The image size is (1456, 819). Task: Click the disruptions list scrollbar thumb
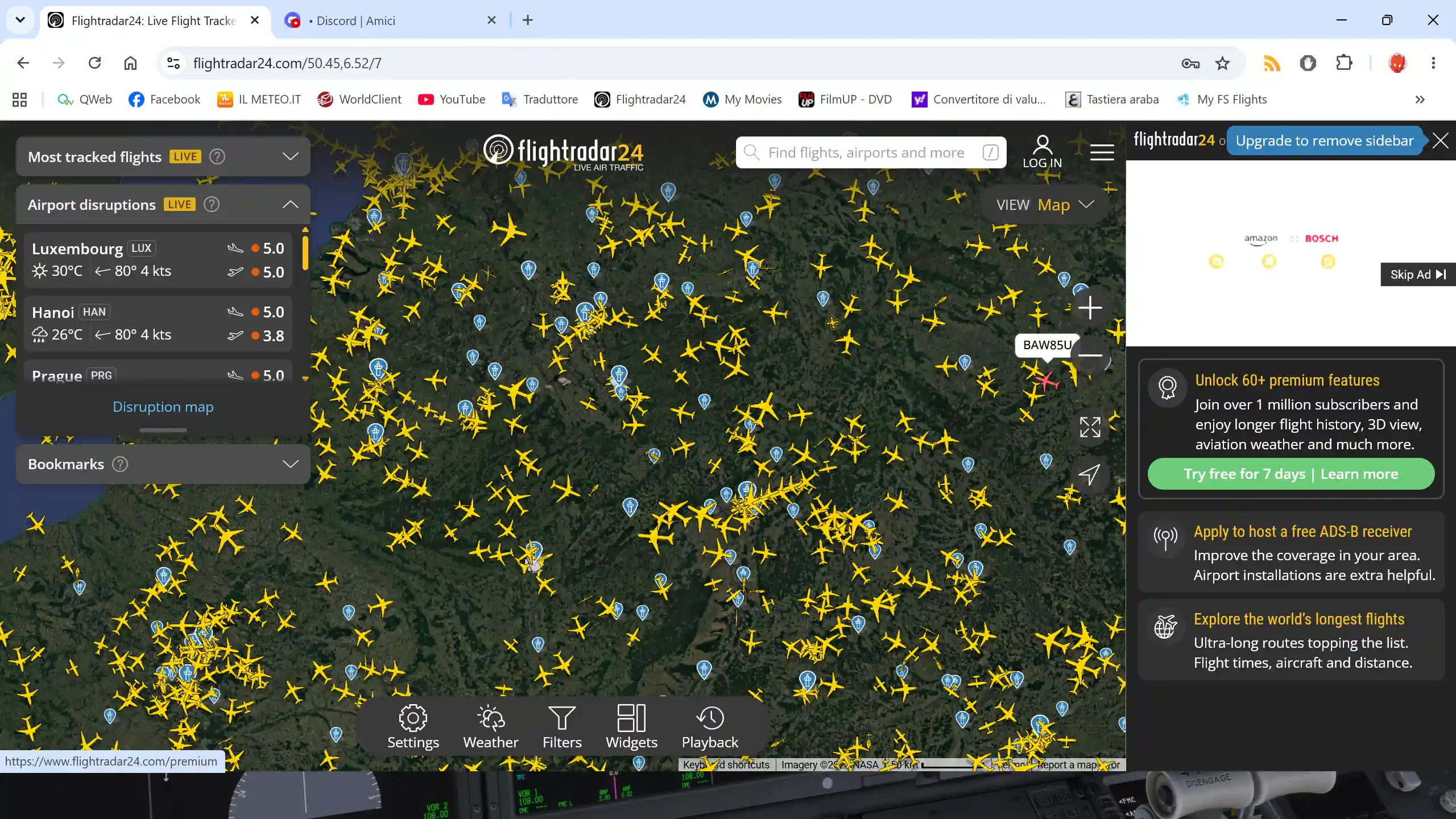point(305,253)
